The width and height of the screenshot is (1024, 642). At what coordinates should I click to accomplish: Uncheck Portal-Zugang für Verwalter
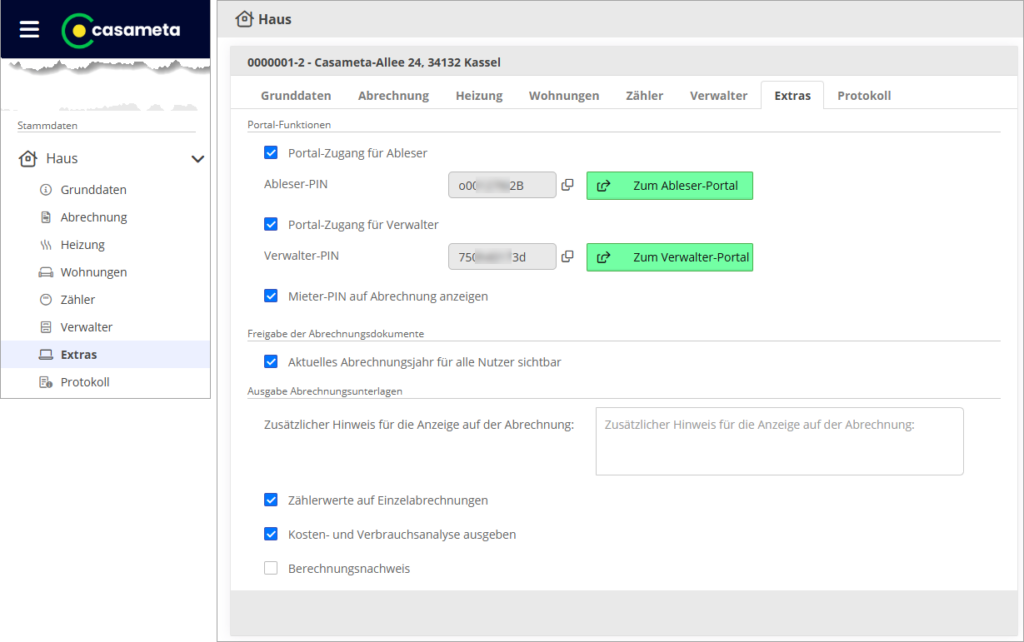pos(270,224)
